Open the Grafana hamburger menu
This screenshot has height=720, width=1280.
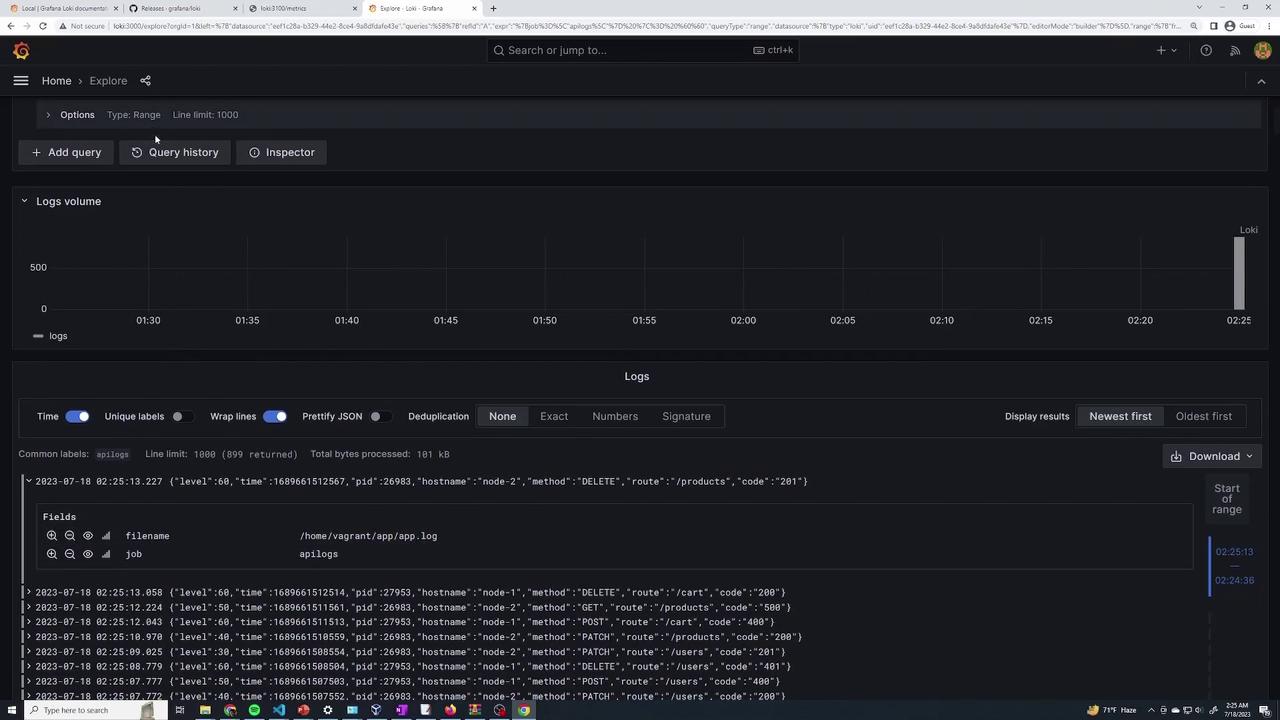click(21, 81)
